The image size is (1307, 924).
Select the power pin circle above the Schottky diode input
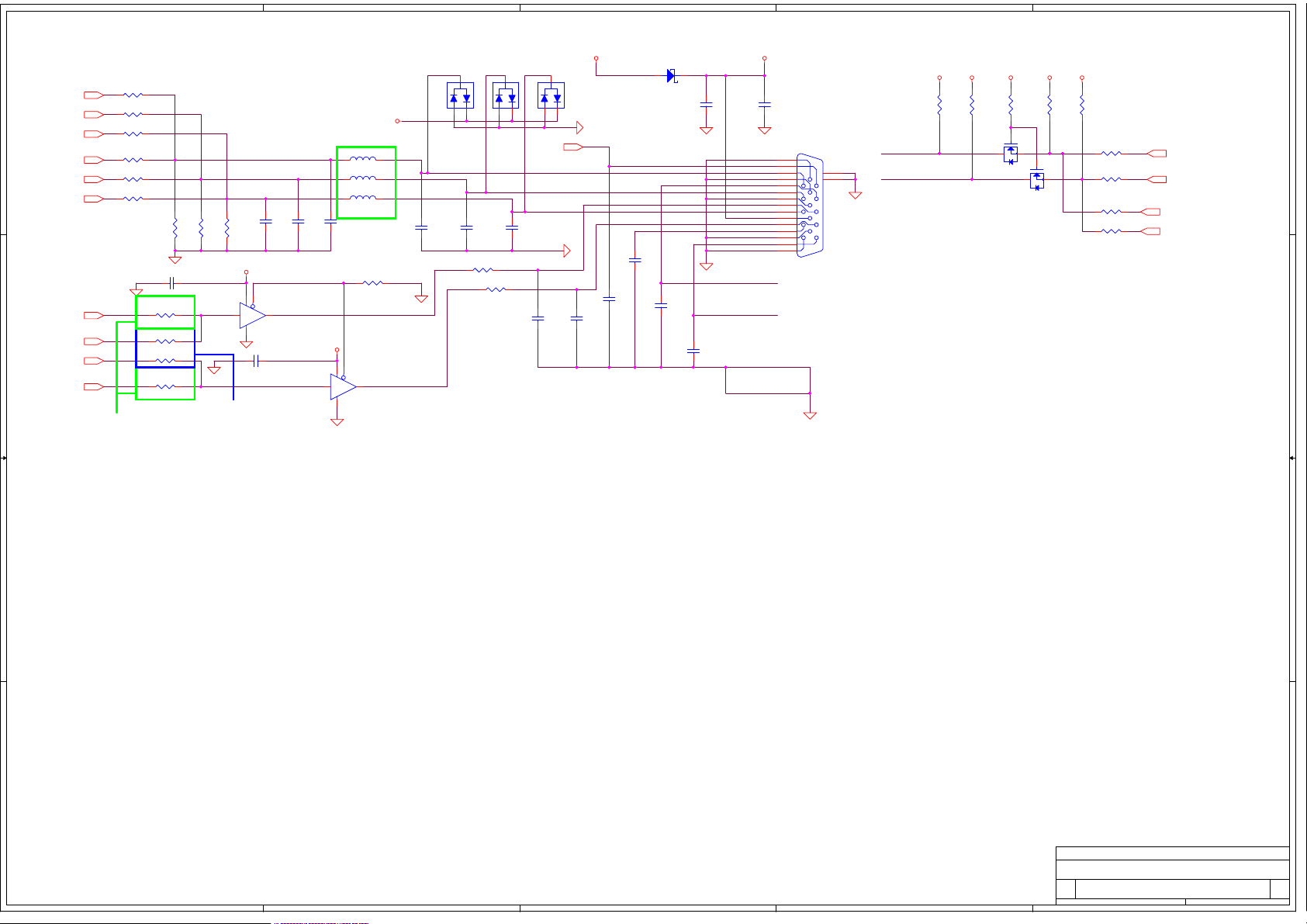point(596,58)
